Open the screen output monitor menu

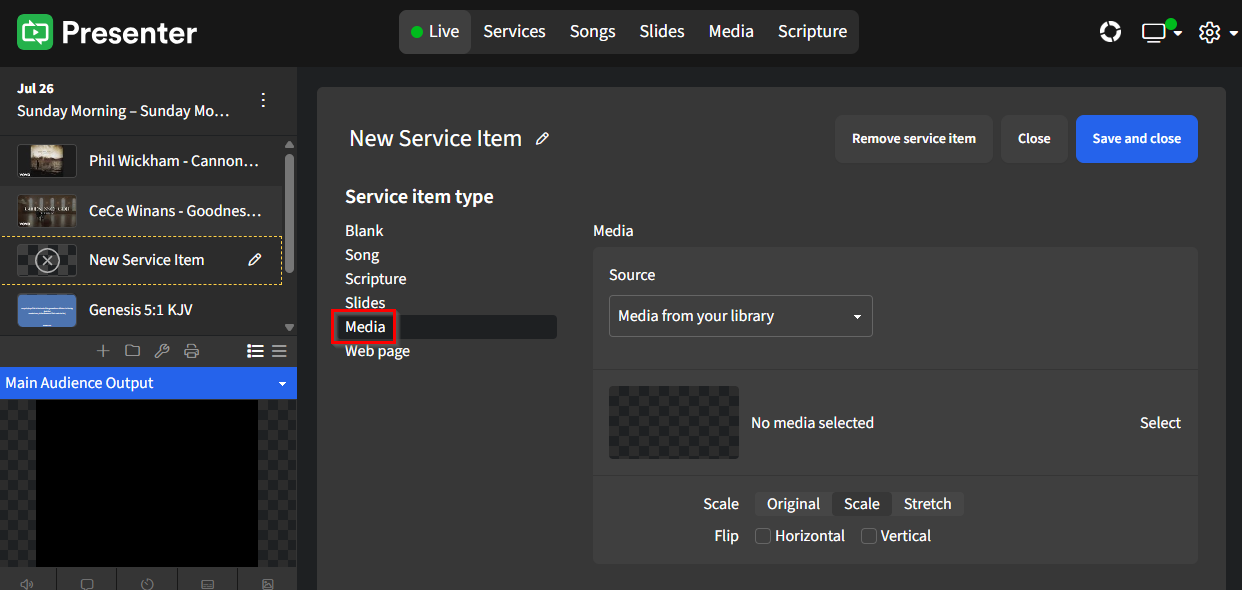(1162, 32)
